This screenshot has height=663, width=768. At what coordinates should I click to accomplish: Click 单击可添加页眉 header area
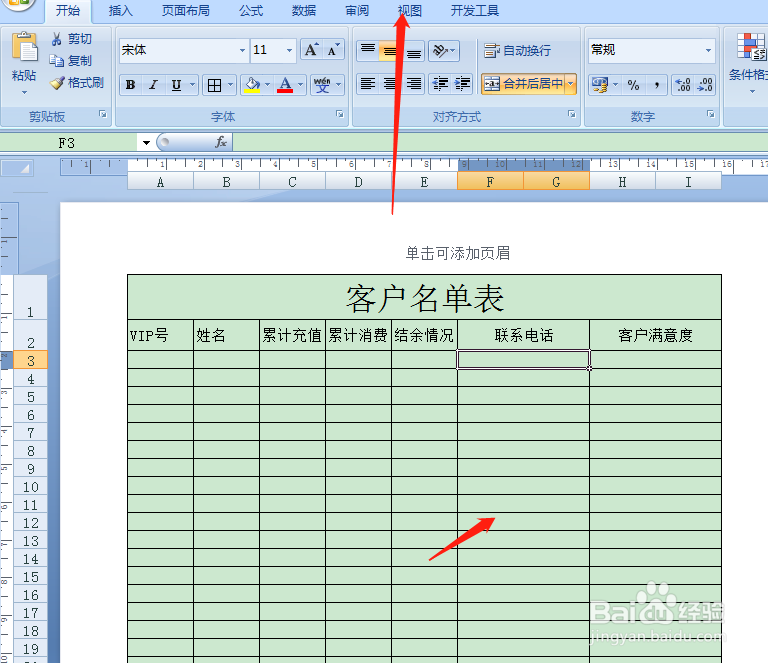coord(457,253)
